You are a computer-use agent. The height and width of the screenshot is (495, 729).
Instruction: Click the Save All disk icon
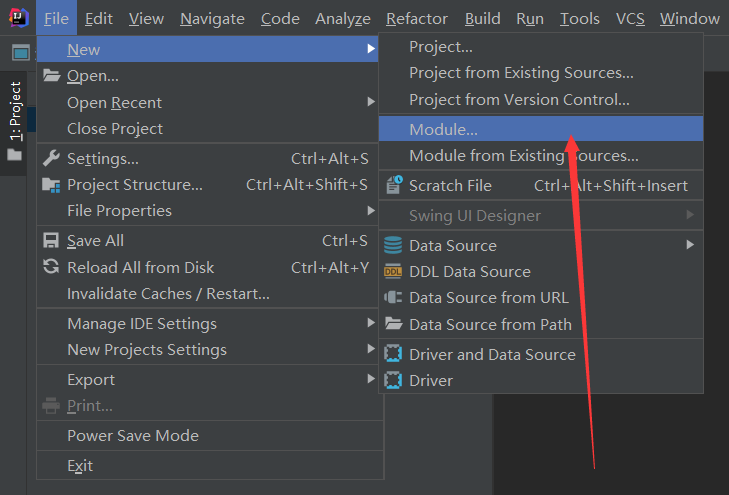(51, 241)
